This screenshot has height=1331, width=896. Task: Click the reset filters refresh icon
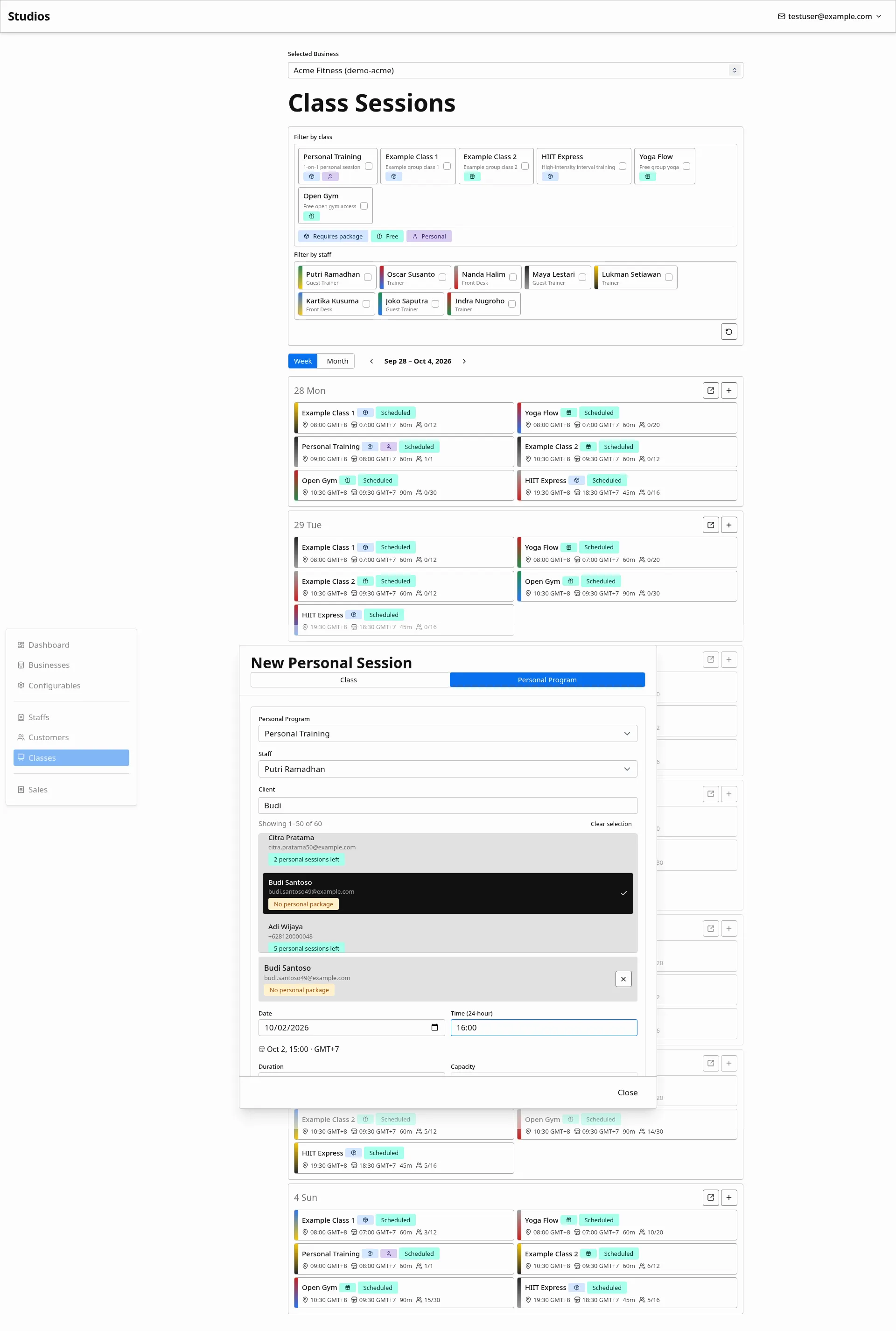728,331
